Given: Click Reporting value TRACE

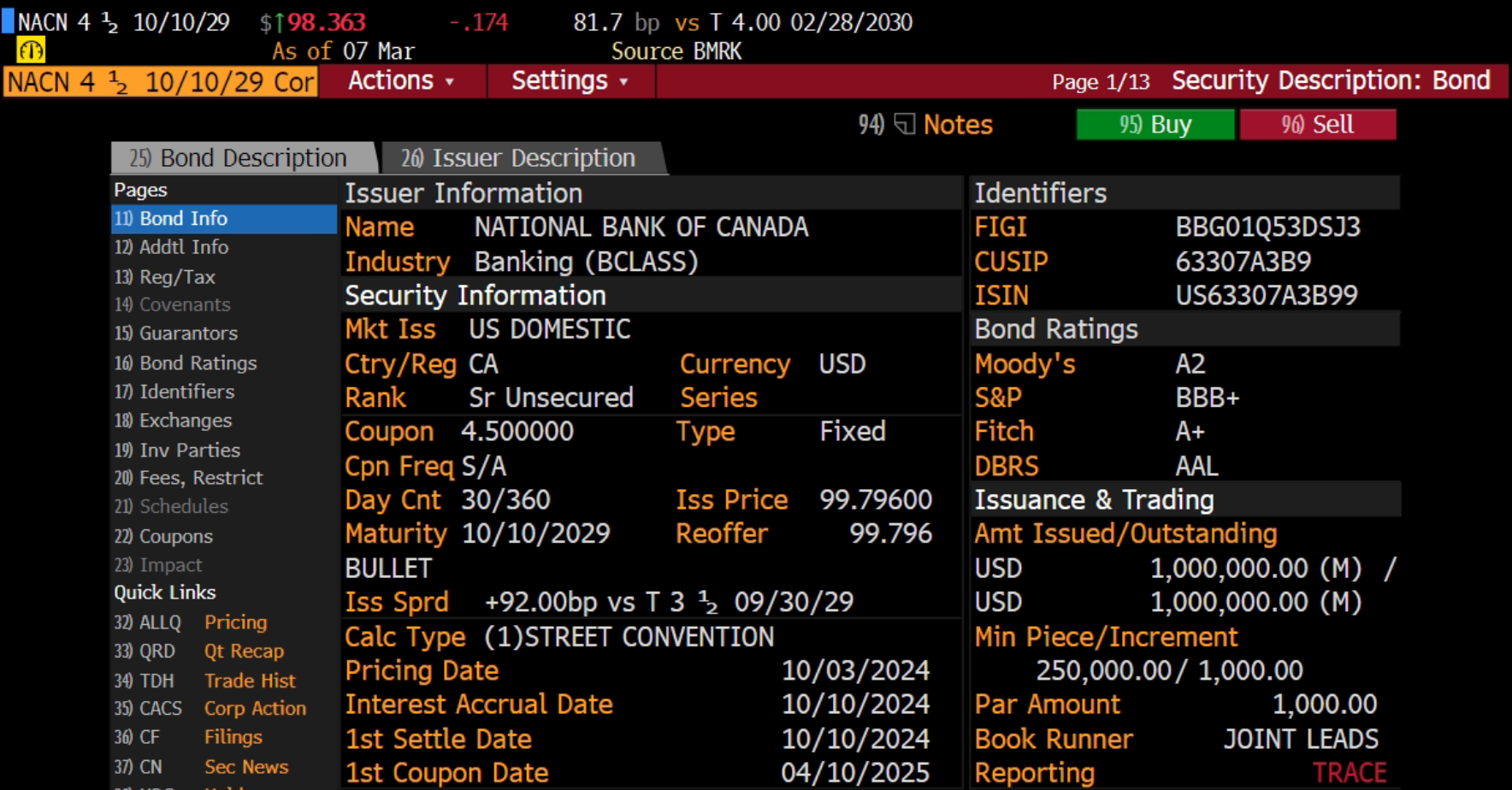Looking at the screenshot, I should (x=1350, y=773).
